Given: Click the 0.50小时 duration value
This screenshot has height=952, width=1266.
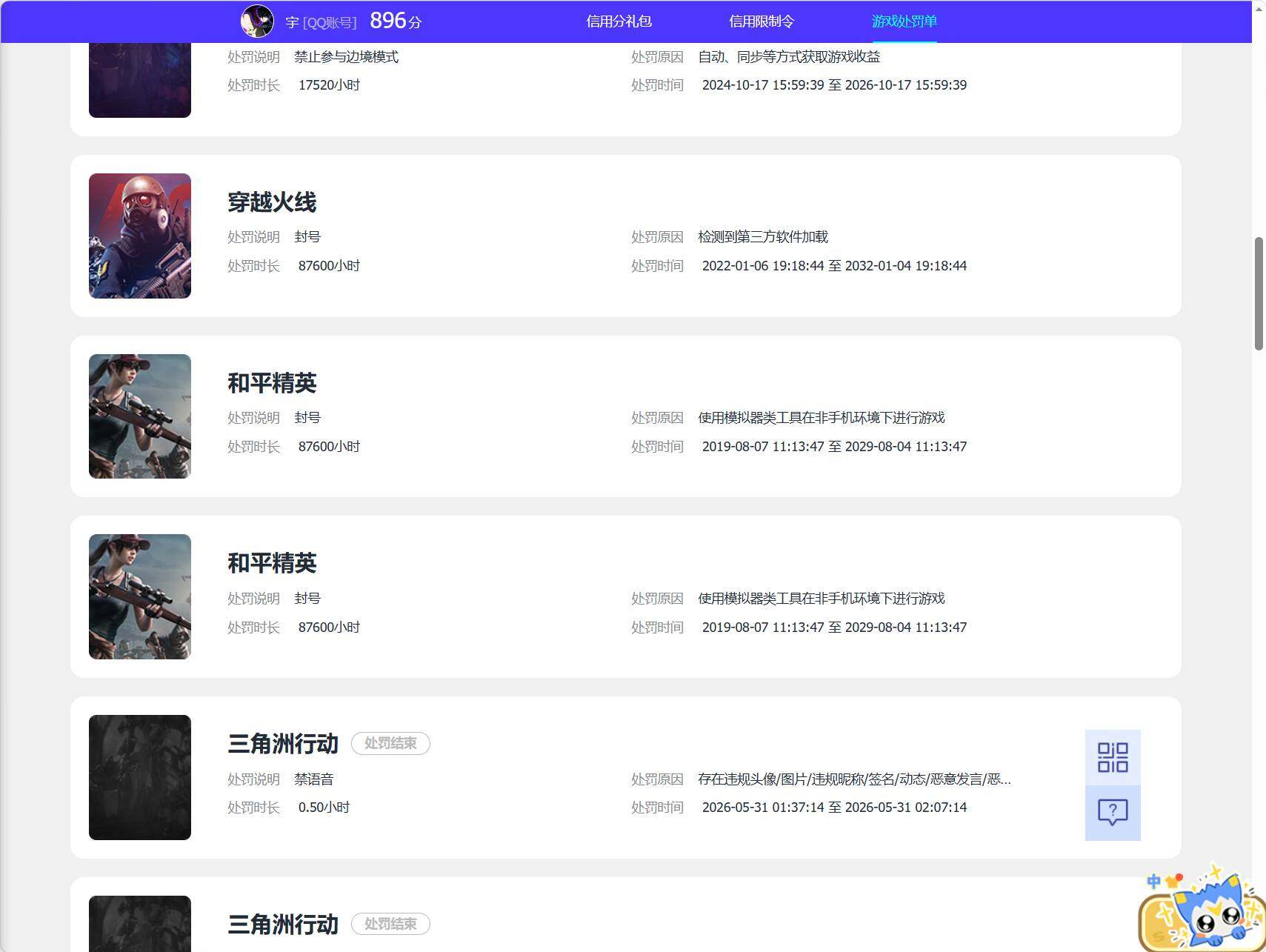Looking at the screenshot, I should point(324,808).
